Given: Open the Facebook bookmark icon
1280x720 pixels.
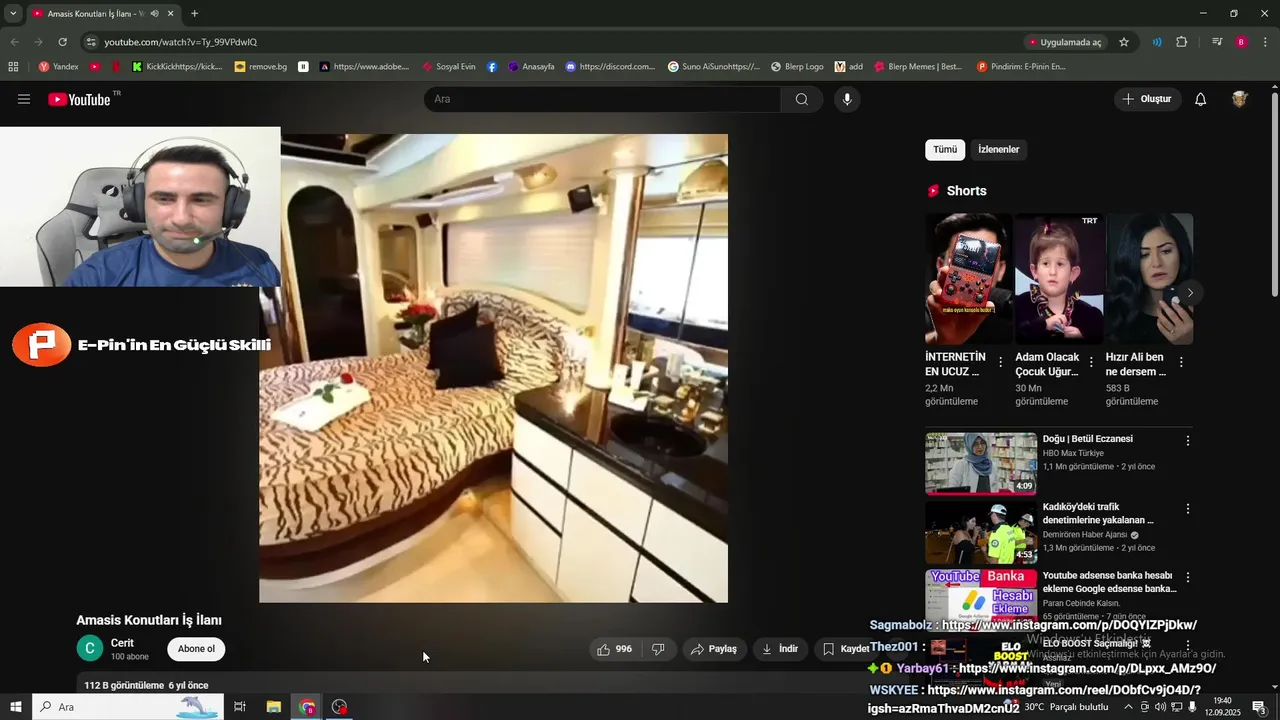Looking at the screenshot, I should [492, 67].
